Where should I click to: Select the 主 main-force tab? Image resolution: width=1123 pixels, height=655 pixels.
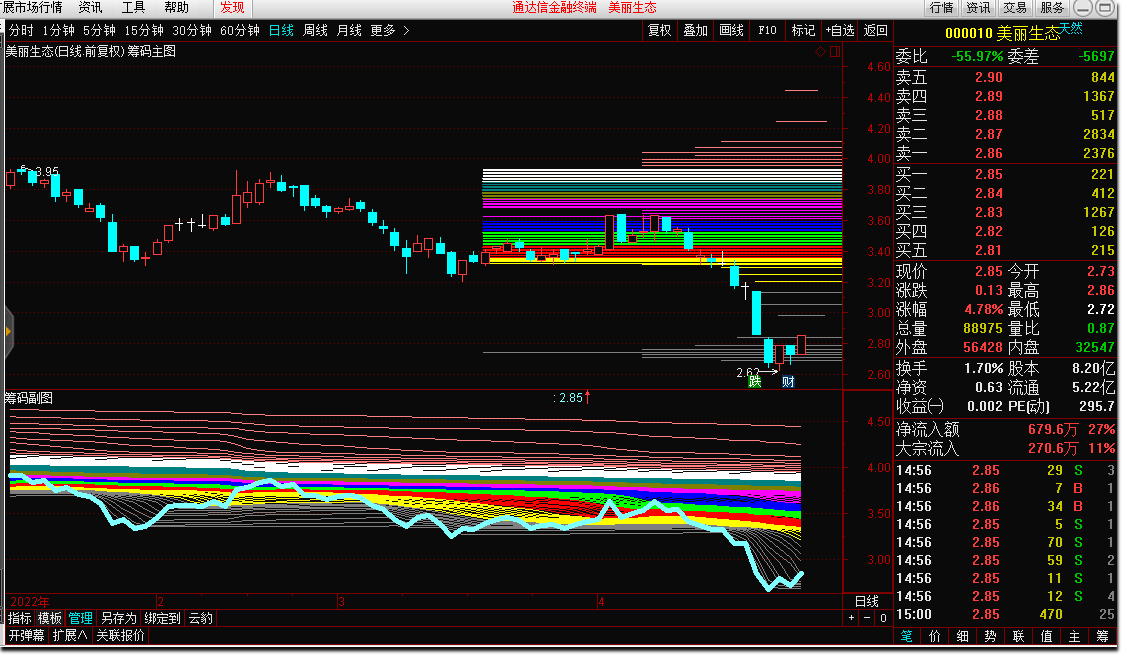coord(1074,636)
